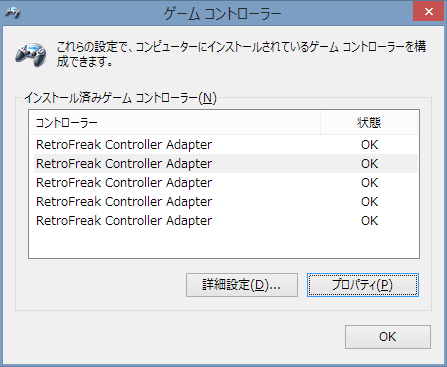
Task: Open プロパティ(P) for the selected controller
Action: (363, 285)
